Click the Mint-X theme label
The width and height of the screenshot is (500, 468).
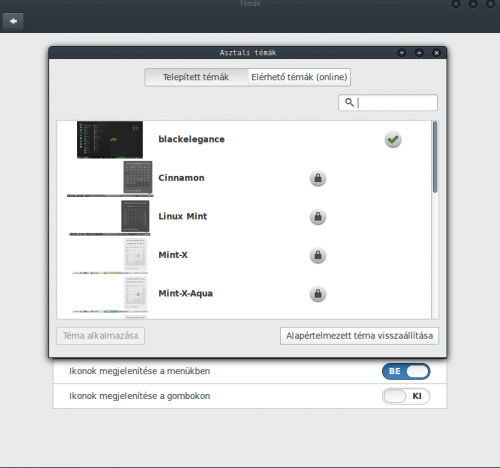(x=173, y=255)
